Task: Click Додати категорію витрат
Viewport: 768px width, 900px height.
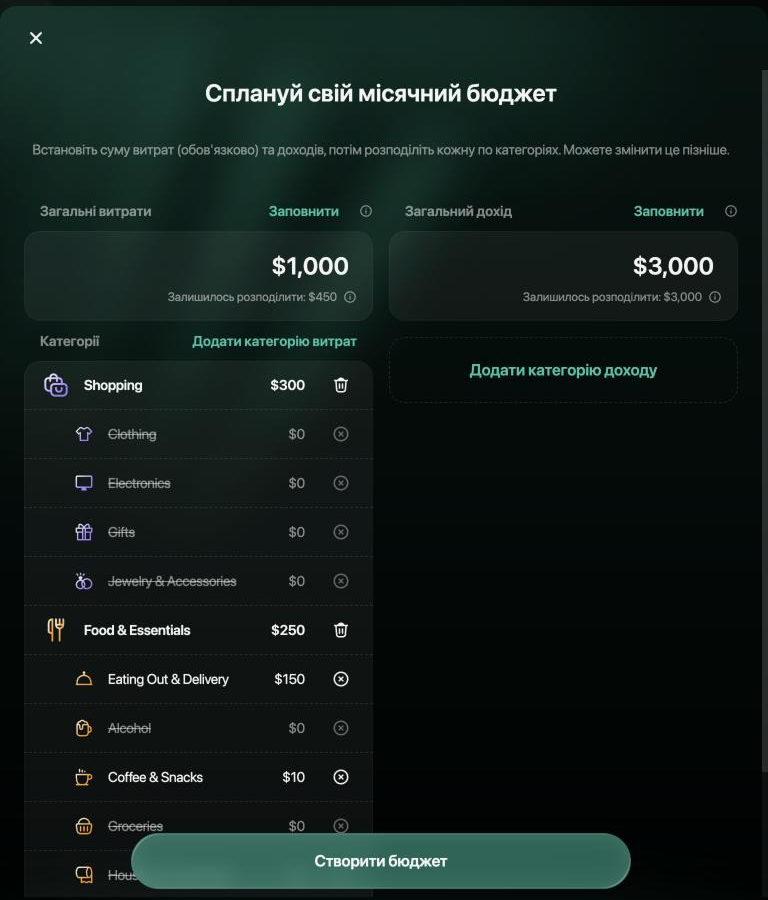Action: pos(274,342)
